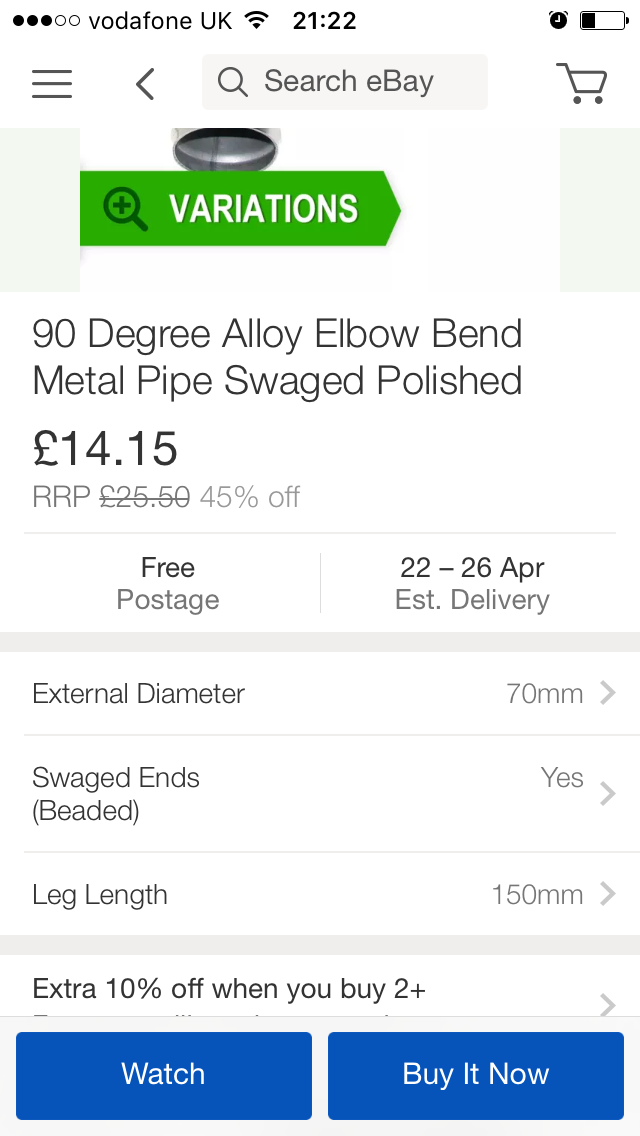Select the External Diameter row

click(300, 693)
